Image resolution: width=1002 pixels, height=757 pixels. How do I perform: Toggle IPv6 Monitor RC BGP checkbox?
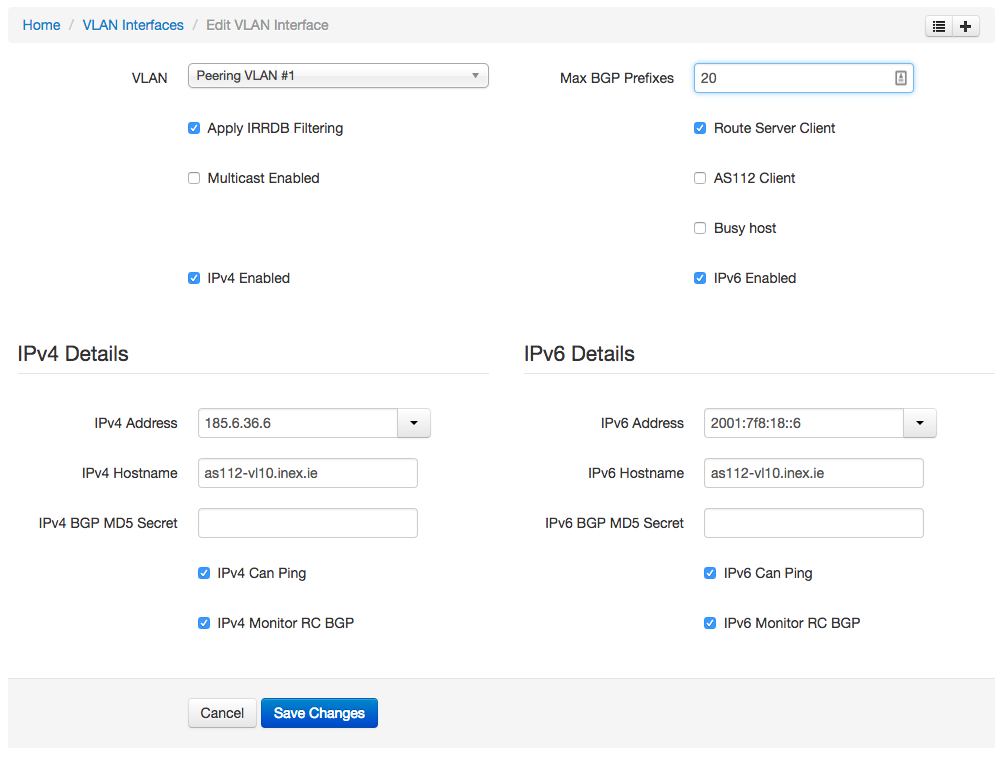[710, 623]
